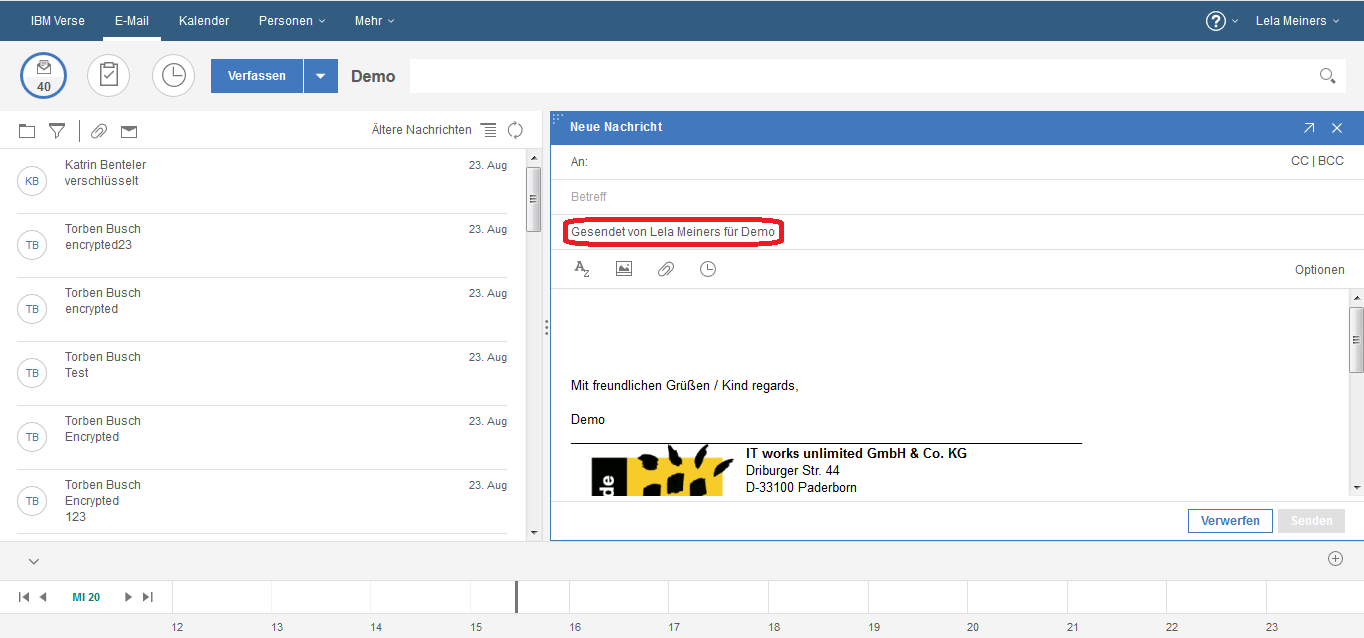1364x638 pixels.
Task: Open Torben Busch mail titled Encrypted 123
Action: (263, 501)
